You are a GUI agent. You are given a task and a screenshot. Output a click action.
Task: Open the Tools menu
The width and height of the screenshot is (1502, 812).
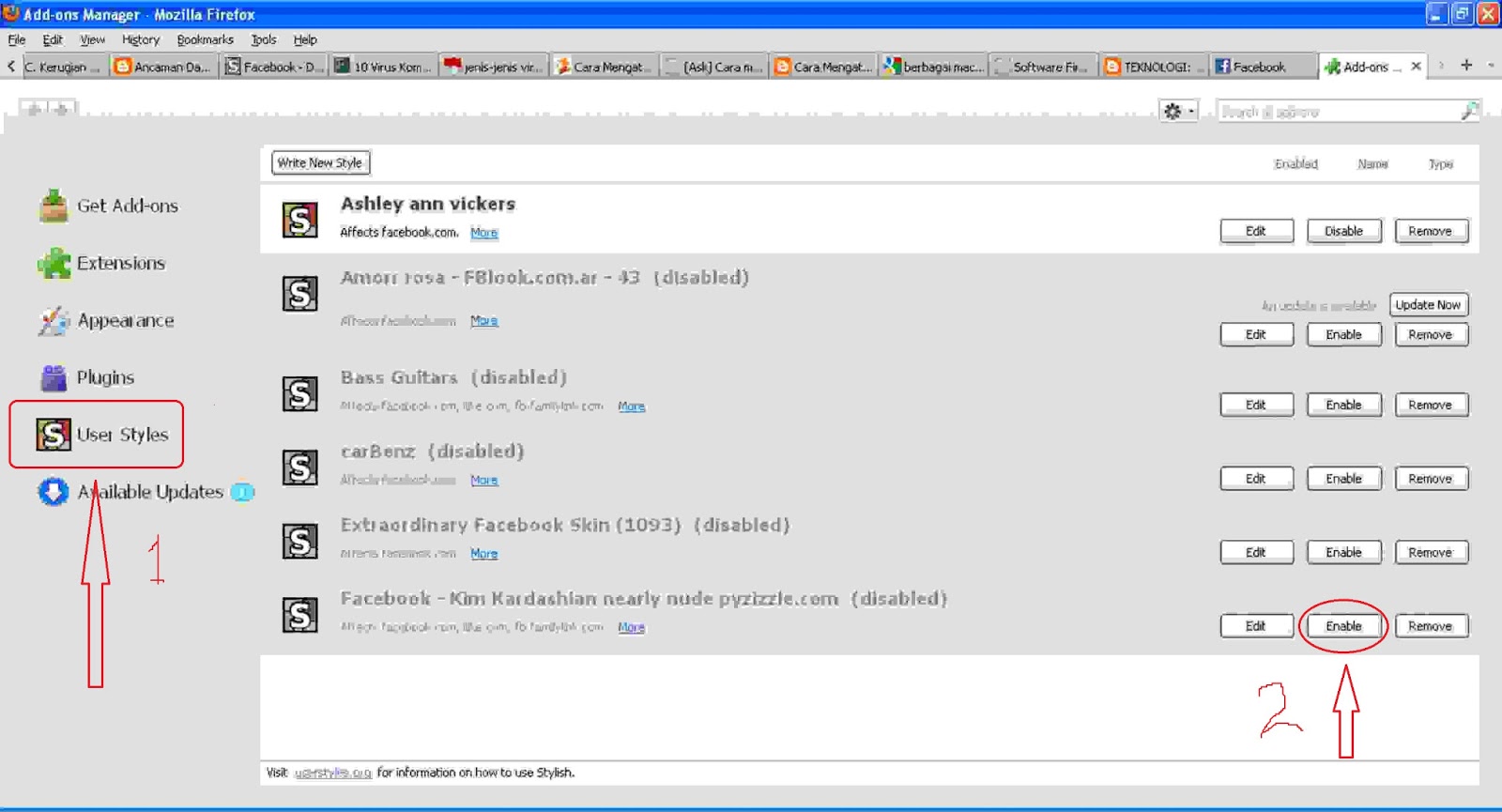[264, 39]
